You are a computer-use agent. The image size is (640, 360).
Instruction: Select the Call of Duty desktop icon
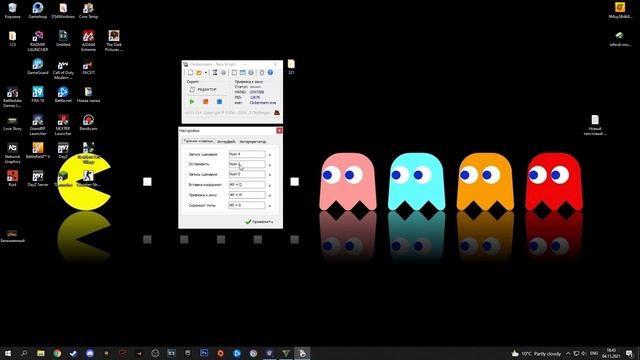click(x=63, y=69)
